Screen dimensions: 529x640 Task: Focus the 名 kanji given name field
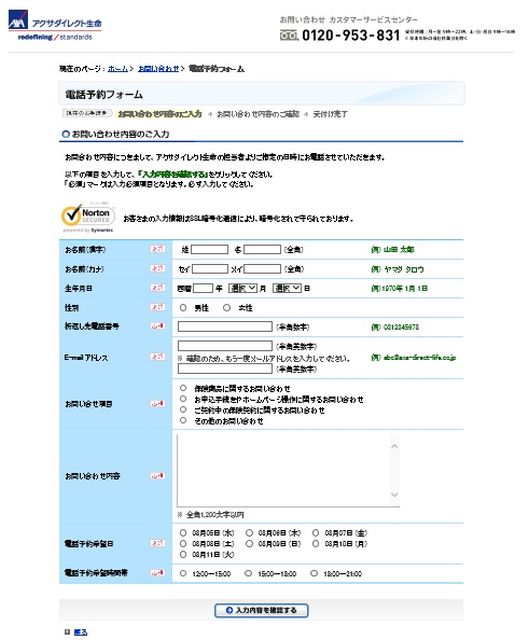click(x=262, y=249)
